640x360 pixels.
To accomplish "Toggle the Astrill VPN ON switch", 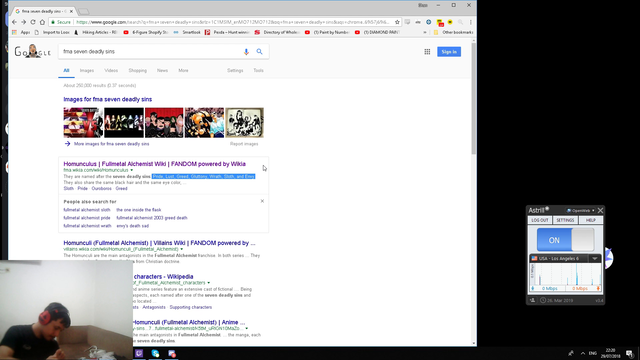I will [565, 240].
